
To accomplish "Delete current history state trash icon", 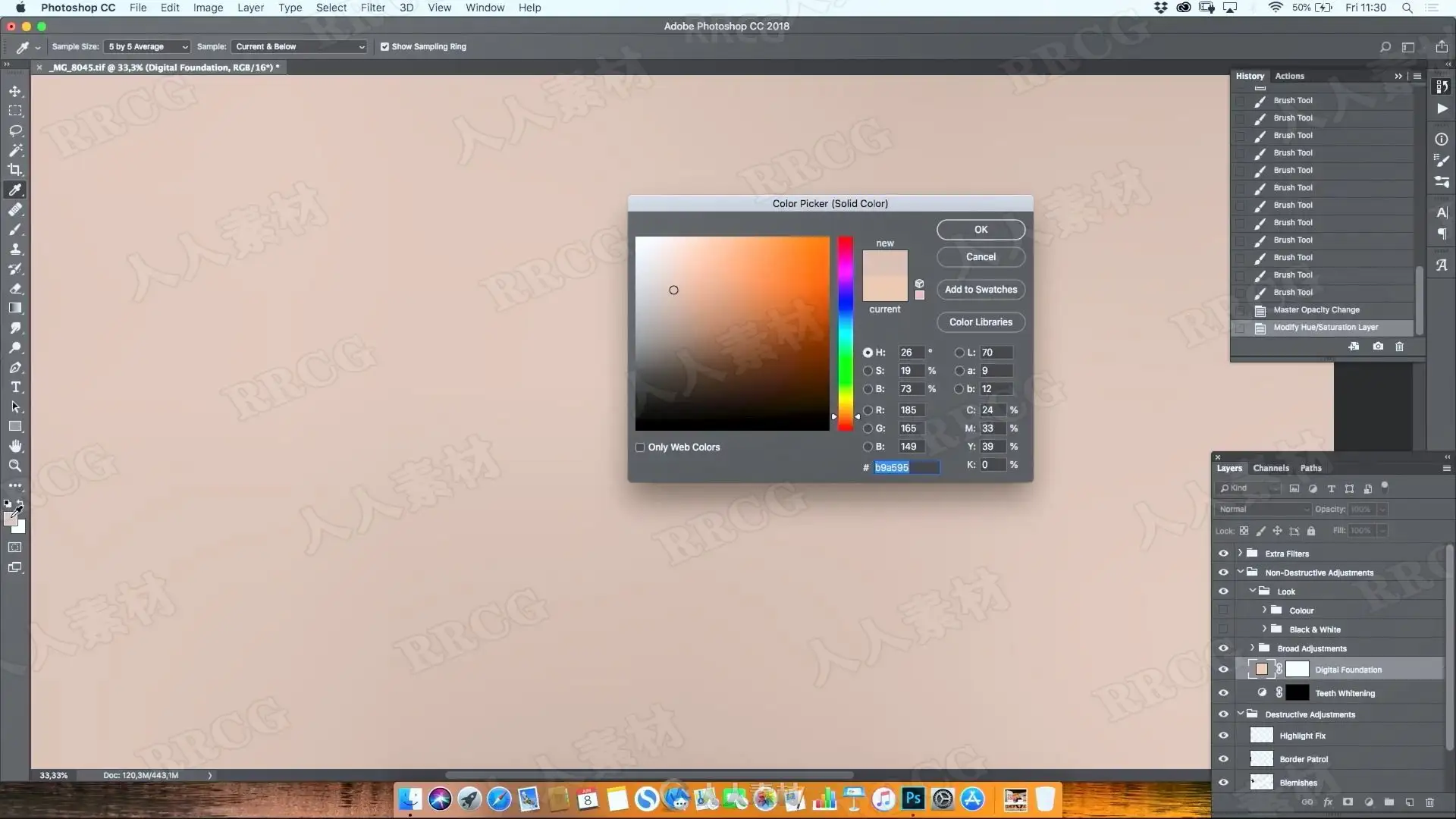I will coord(1399,347).
